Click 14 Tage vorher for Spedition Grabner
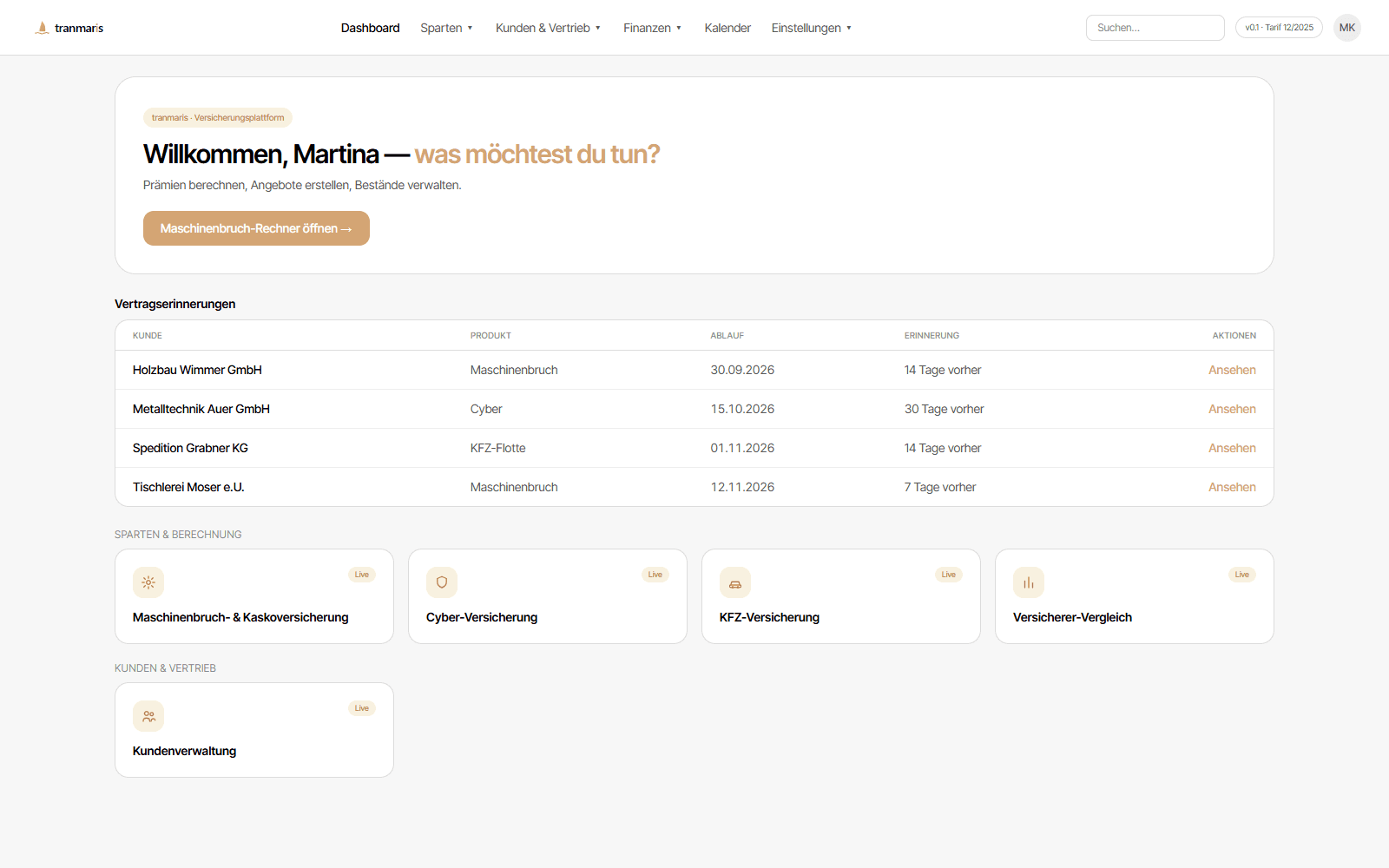The height and width of the screenshot is (868, 1389). click(943, 448)
